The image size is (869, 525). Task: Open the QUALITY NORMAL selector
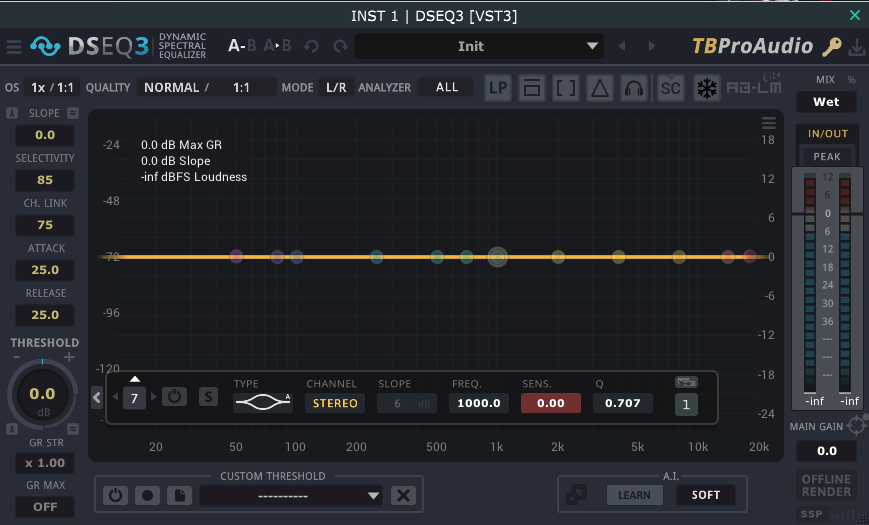click(x=207, y=88)
